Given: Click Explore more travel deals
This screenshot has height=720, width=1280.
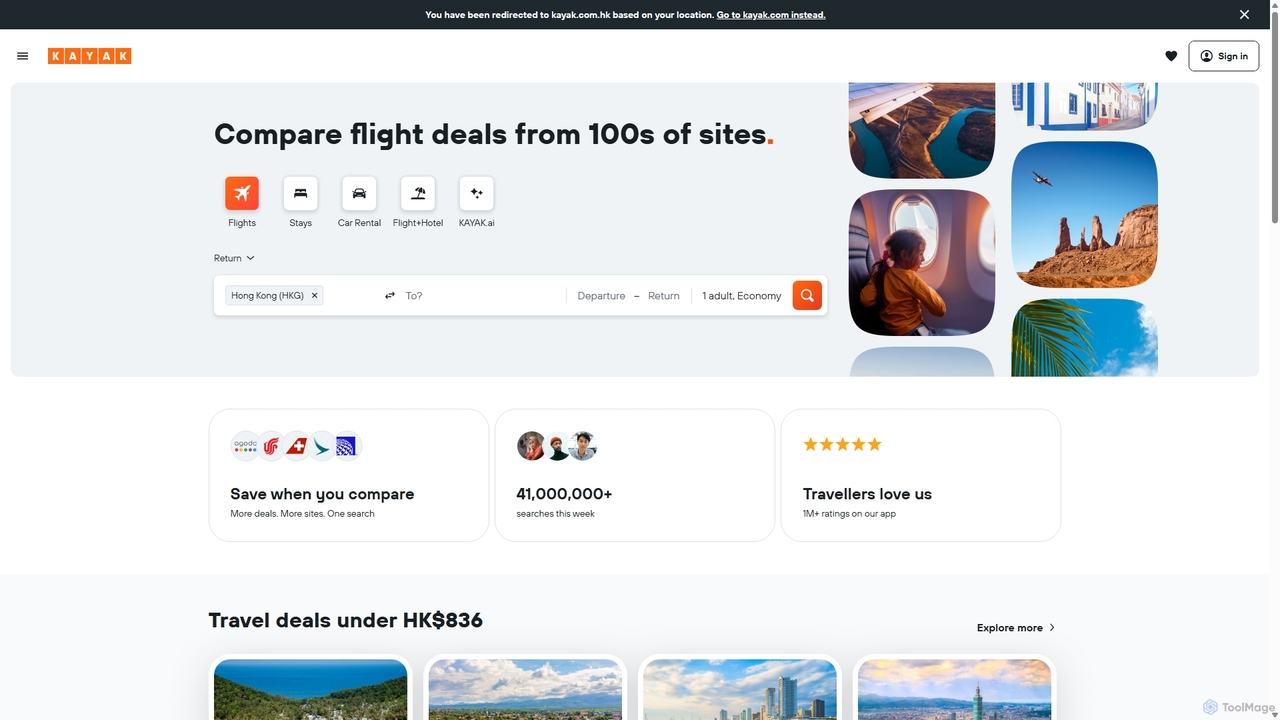Looking at the screenshot, I should point(1016,628).
